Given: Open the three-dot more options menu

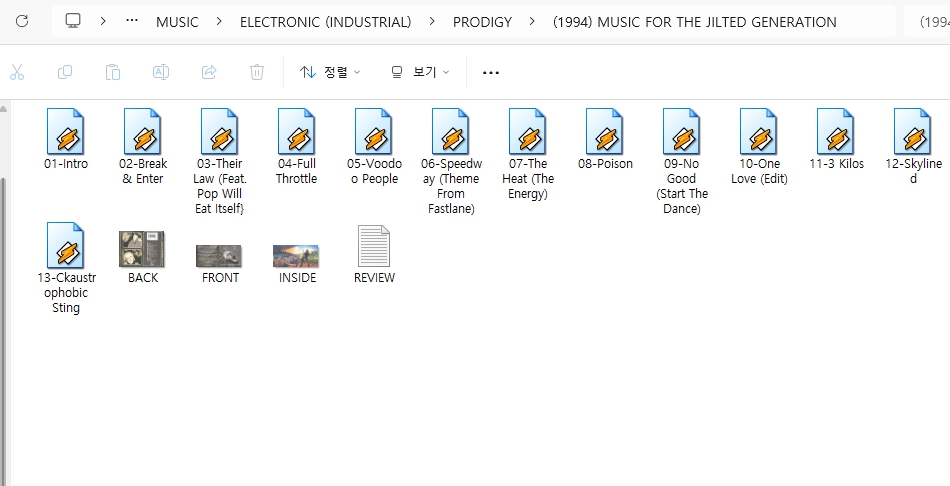Looking at the screenshot, I should coord(490,72).
